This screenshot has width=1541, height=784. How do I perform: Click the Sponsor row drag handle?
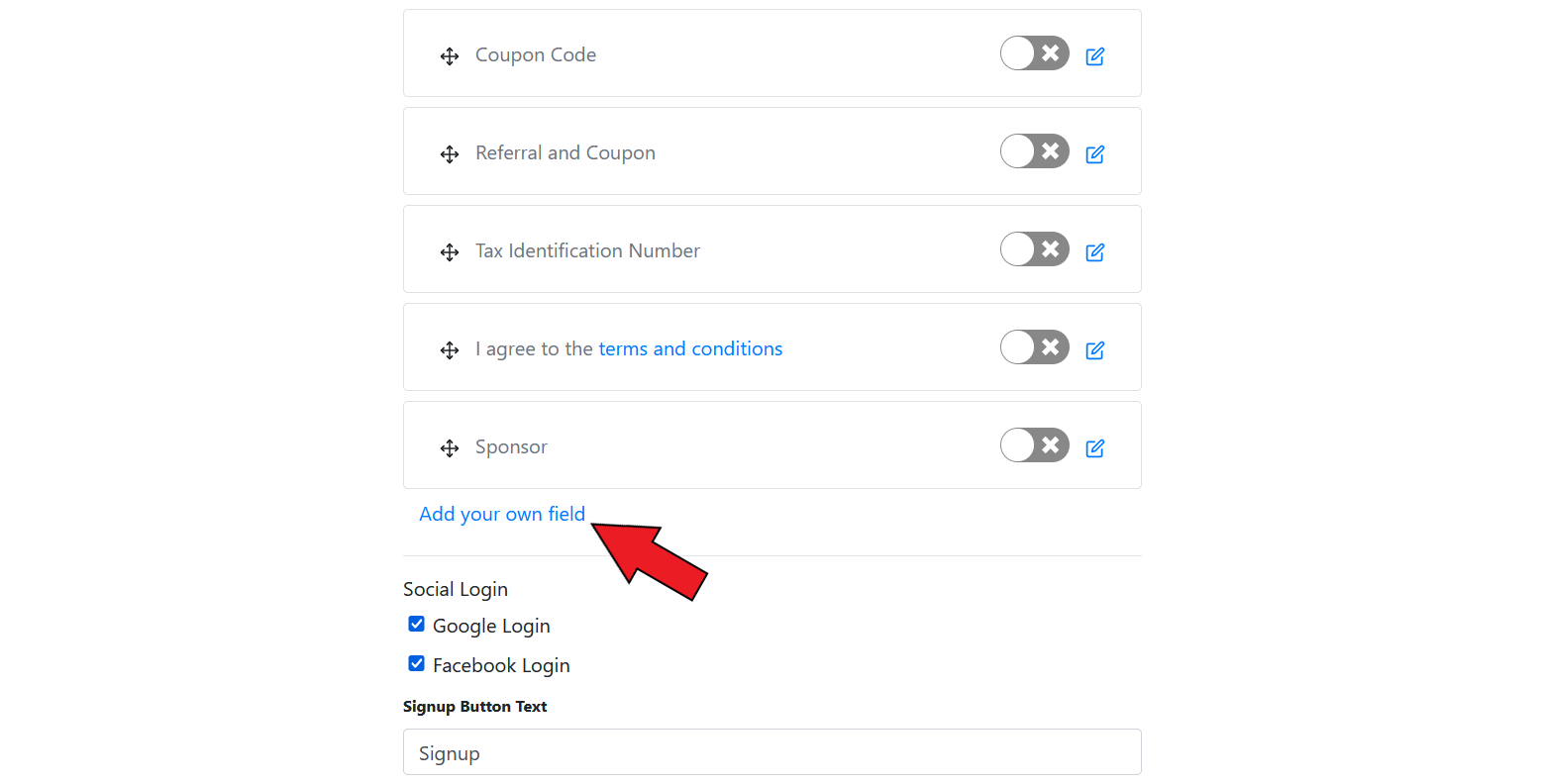pos(450,448)
